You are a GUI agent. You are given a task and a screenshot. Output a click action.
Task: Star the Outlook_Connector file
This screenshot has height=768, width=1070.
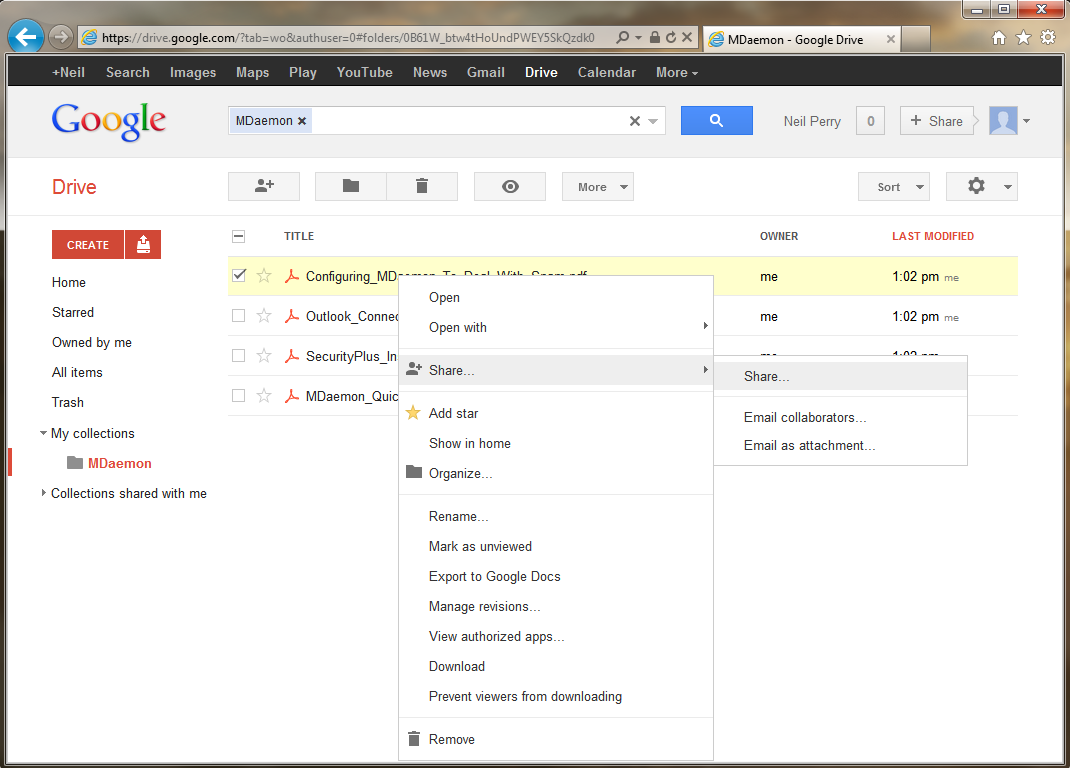click(x=263, y=316)
